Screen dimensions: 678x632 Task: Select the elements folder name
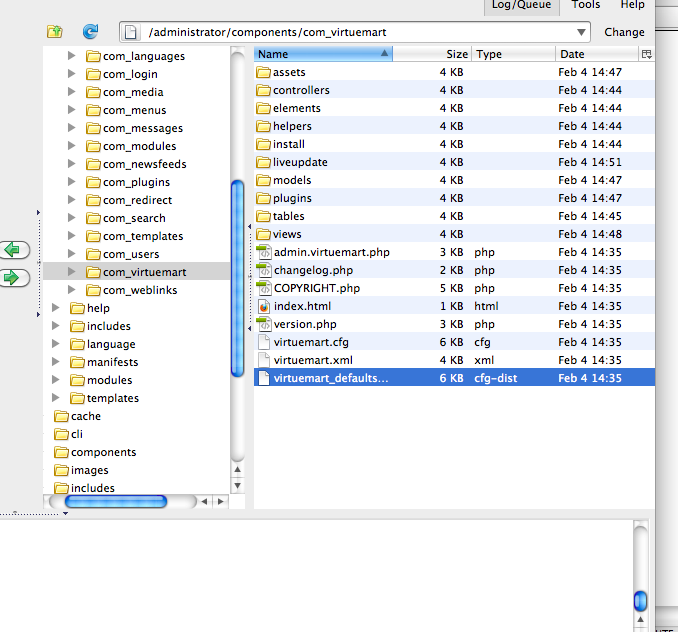tap(297, 108)
